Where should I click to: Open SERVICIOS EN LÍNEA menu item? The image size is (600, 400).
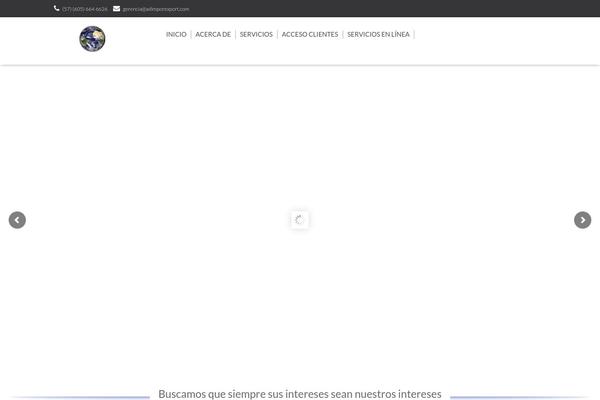(378, 34)
